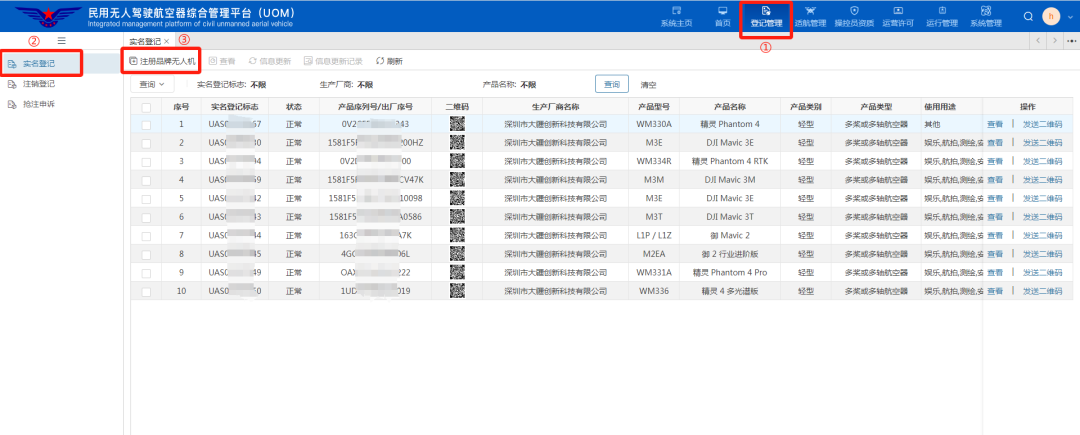Select 抢注申诉 in the sidebar
1080x435 pixels.
click(x=39, y=105)
